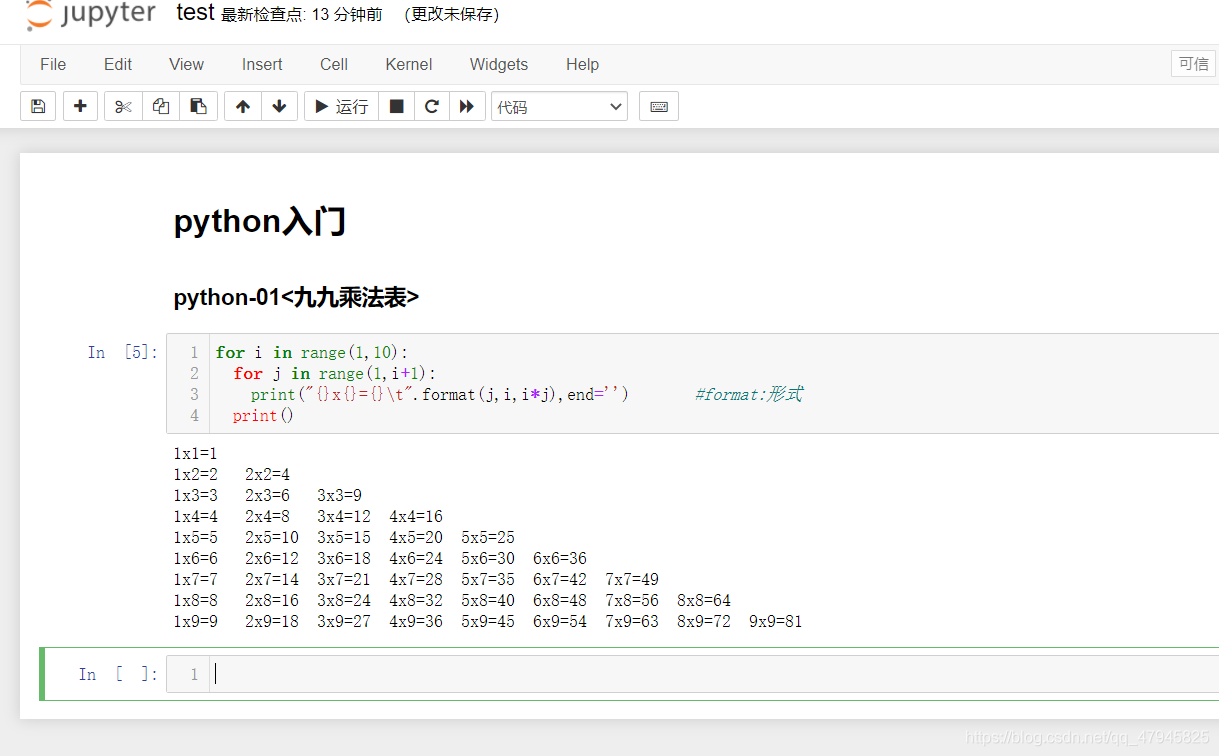Paste cells below icon
The height and width of the screenshot is (756, 1219).
click(x=198, y=106)
